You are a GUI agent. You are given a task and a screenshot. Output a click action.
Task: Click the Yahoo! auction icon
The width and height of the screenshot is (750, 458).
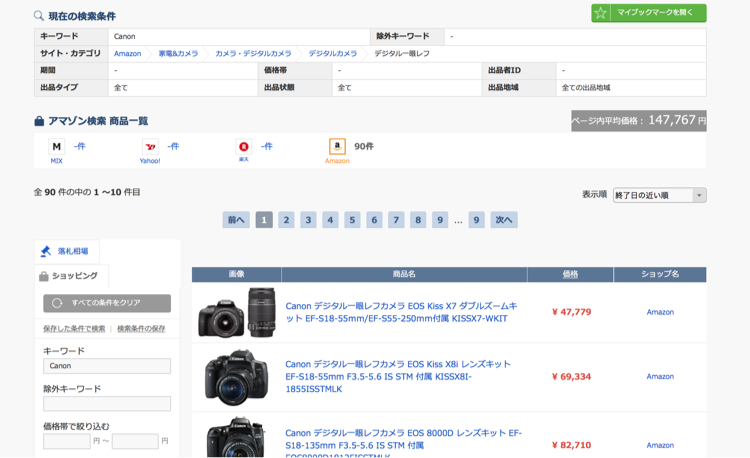pyautogui.click(x=150, y=147)
